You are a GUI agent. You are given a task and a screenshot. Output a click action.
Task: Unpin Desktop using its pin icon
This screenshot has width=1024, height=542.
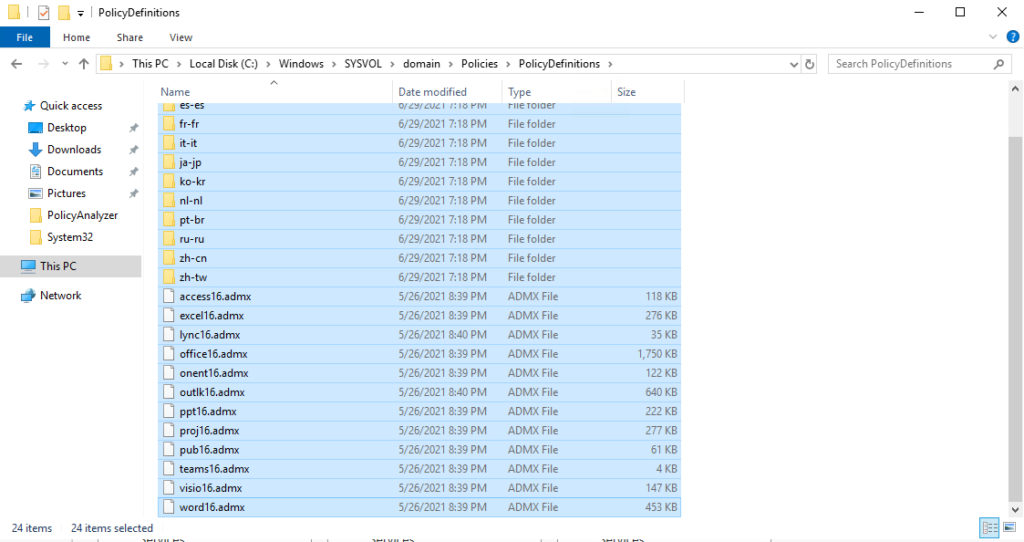tap(133, 128)
